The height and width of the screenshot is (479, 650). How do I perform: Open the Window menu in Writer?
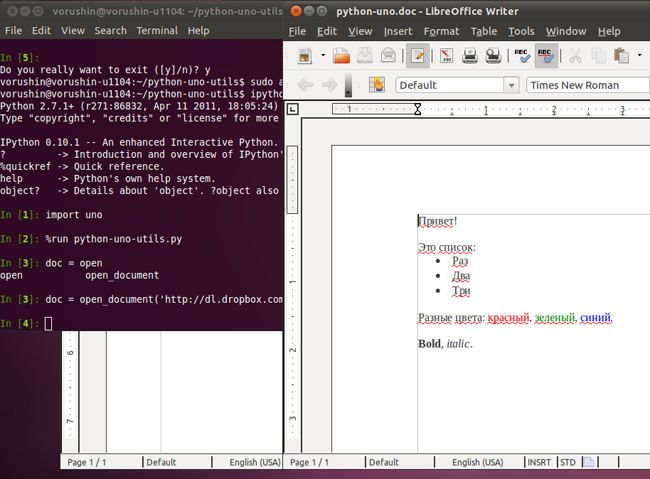[565, 32]
